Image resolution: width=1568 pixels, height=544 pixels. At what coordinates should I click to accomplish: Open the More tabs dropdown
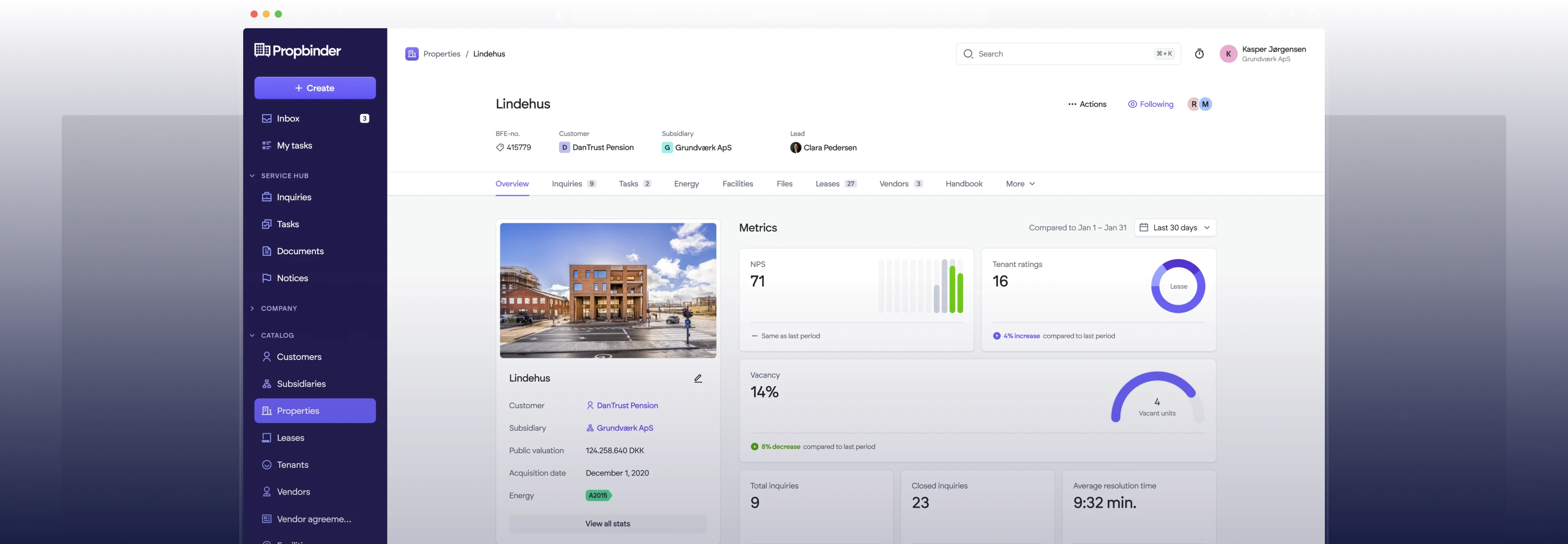click(1020, 184)
